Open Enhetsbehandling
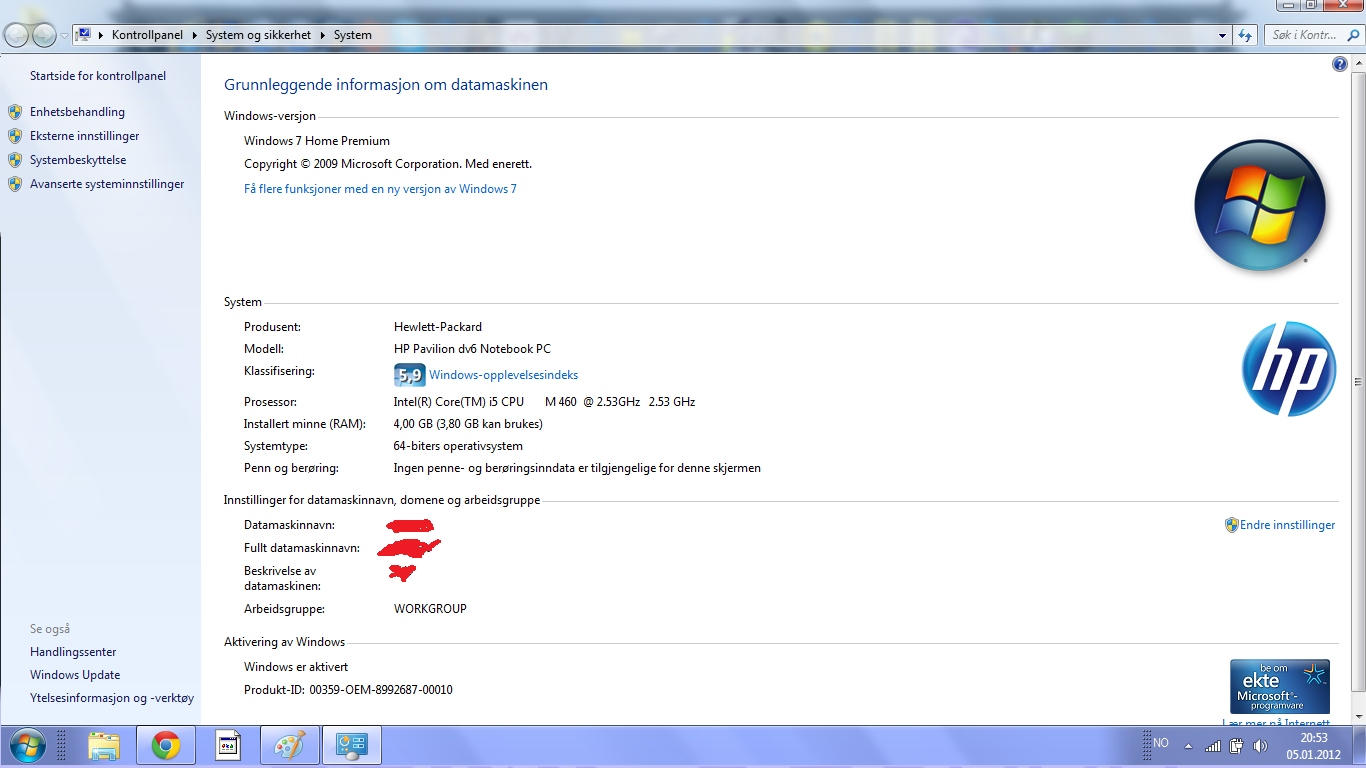The width and height of the screenshot is (1366, 768). 77,112
